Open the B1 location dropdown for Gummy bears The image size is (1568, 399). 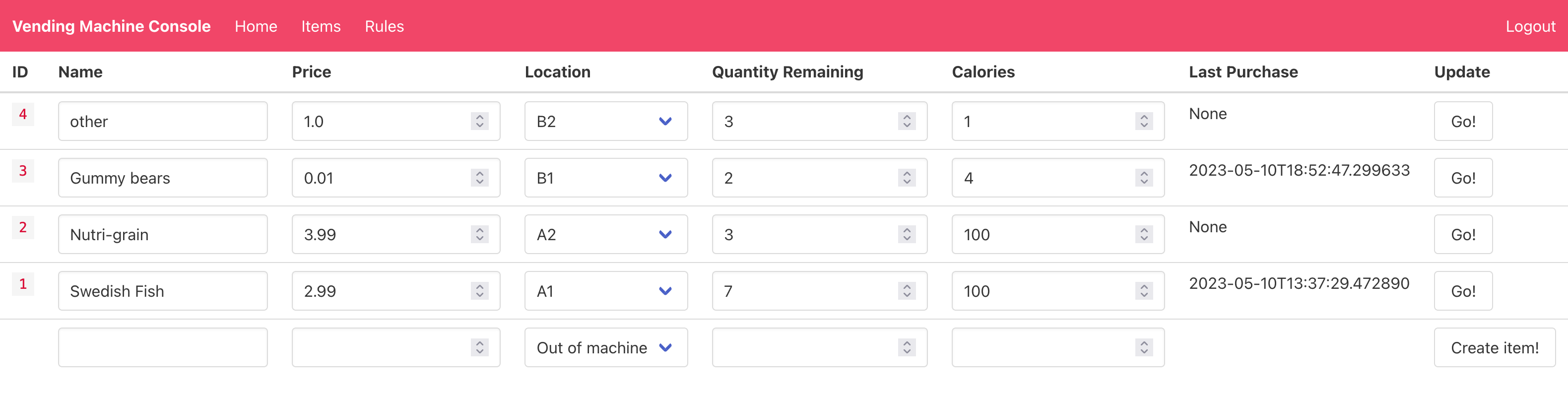[606, 177]
